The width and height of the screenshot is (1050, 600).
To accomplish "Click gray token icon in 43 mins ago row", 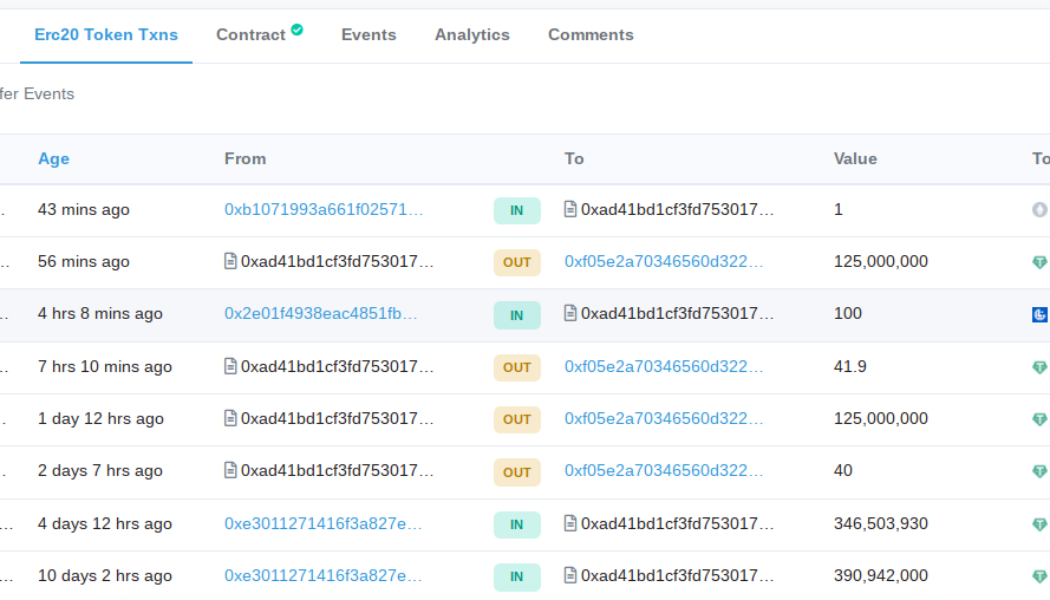I will coord(1040,210).
